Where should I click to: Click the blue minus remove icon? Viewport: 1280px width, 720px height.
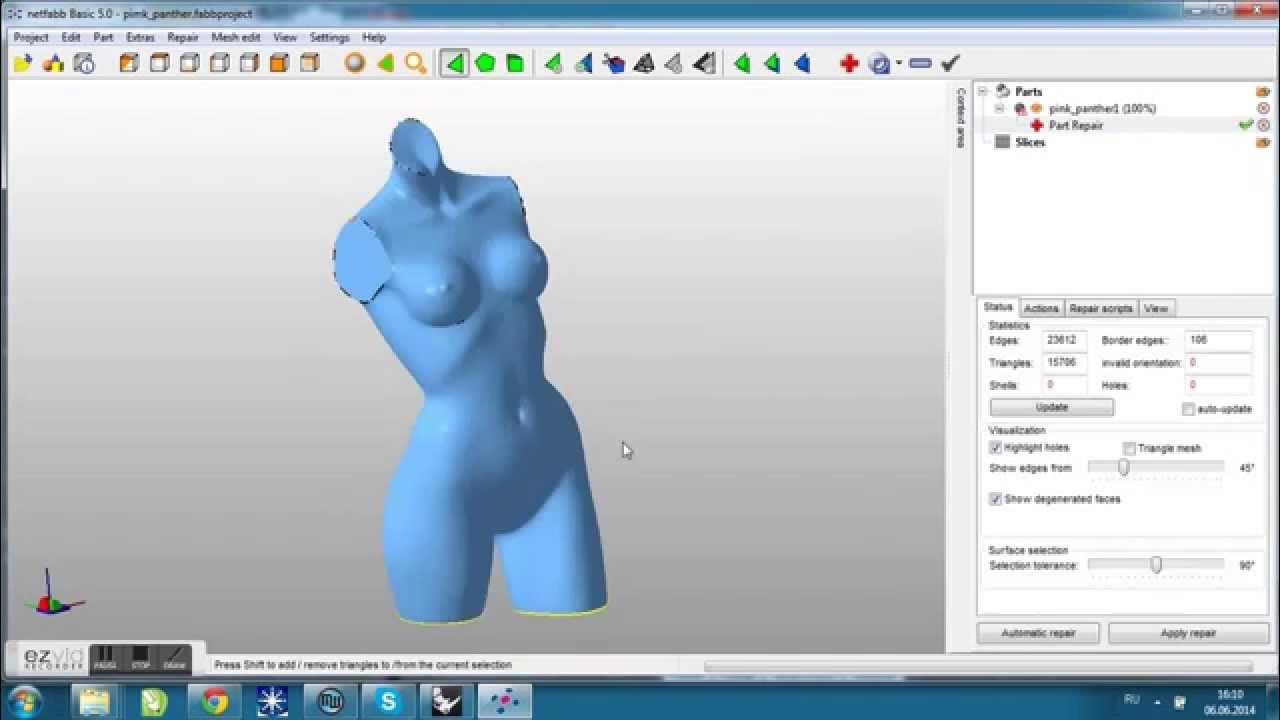tap(920, 64)
